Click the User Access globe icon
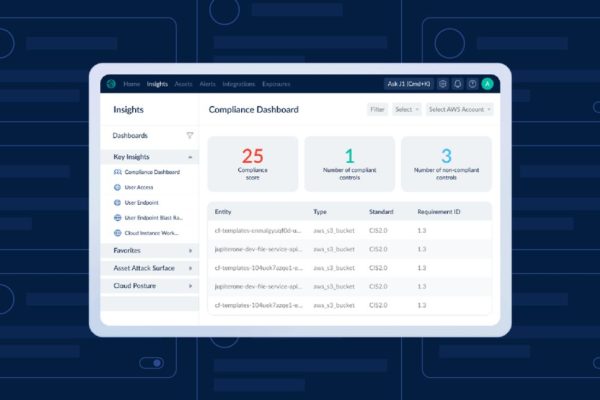 (117, 187)
